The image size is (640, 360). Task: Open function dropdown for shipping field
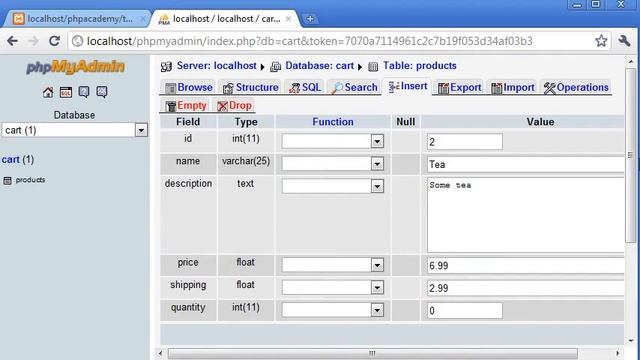(x=333, y=287)
